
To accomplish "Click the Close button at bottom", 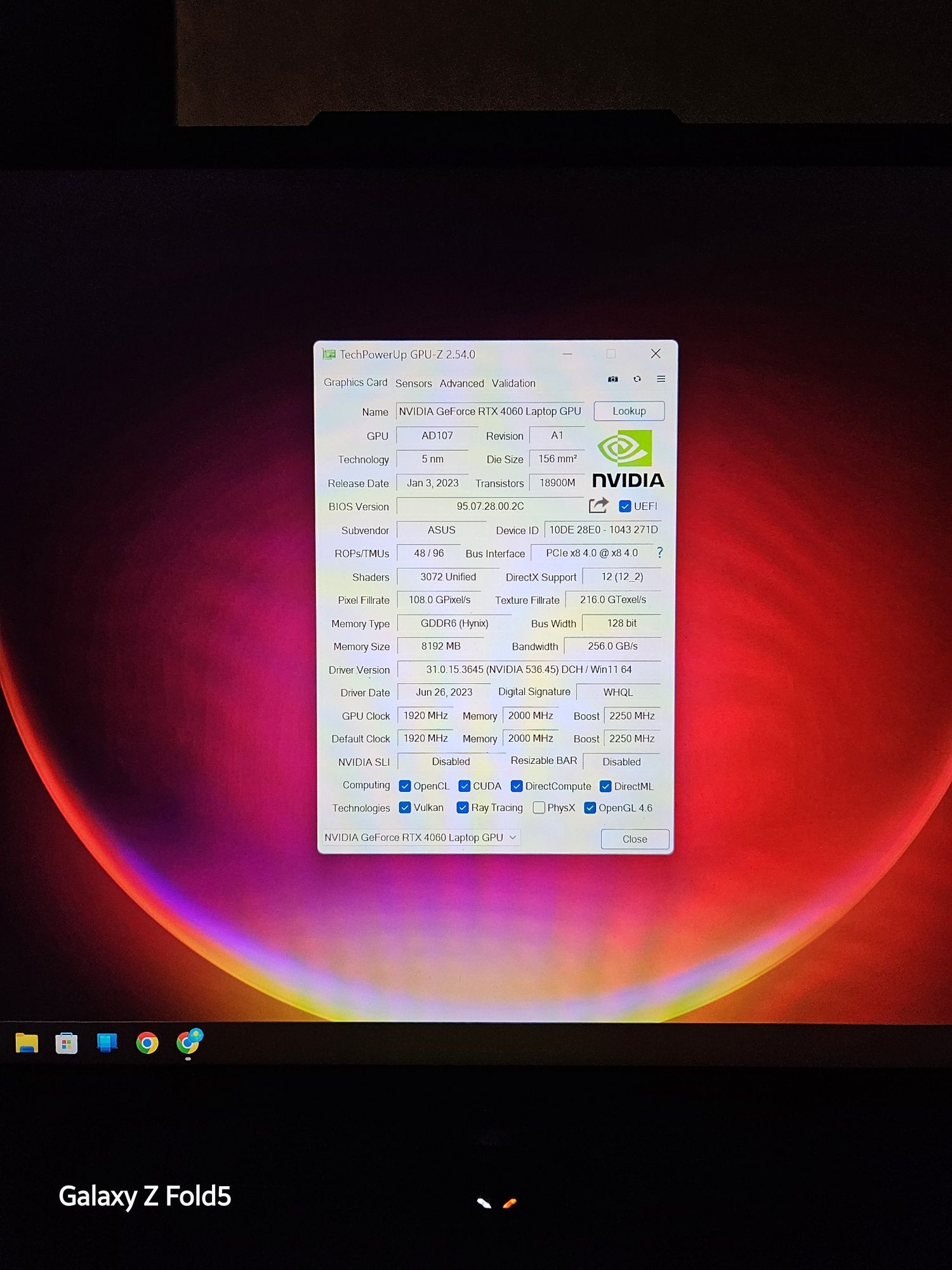I will click(x=635, y=839).
